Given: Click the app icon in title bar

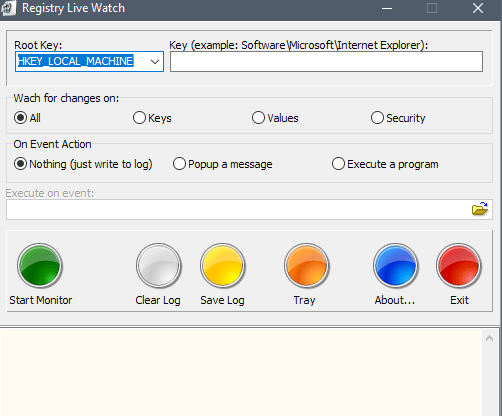Looking at the screenshot, I should (8, 8).
